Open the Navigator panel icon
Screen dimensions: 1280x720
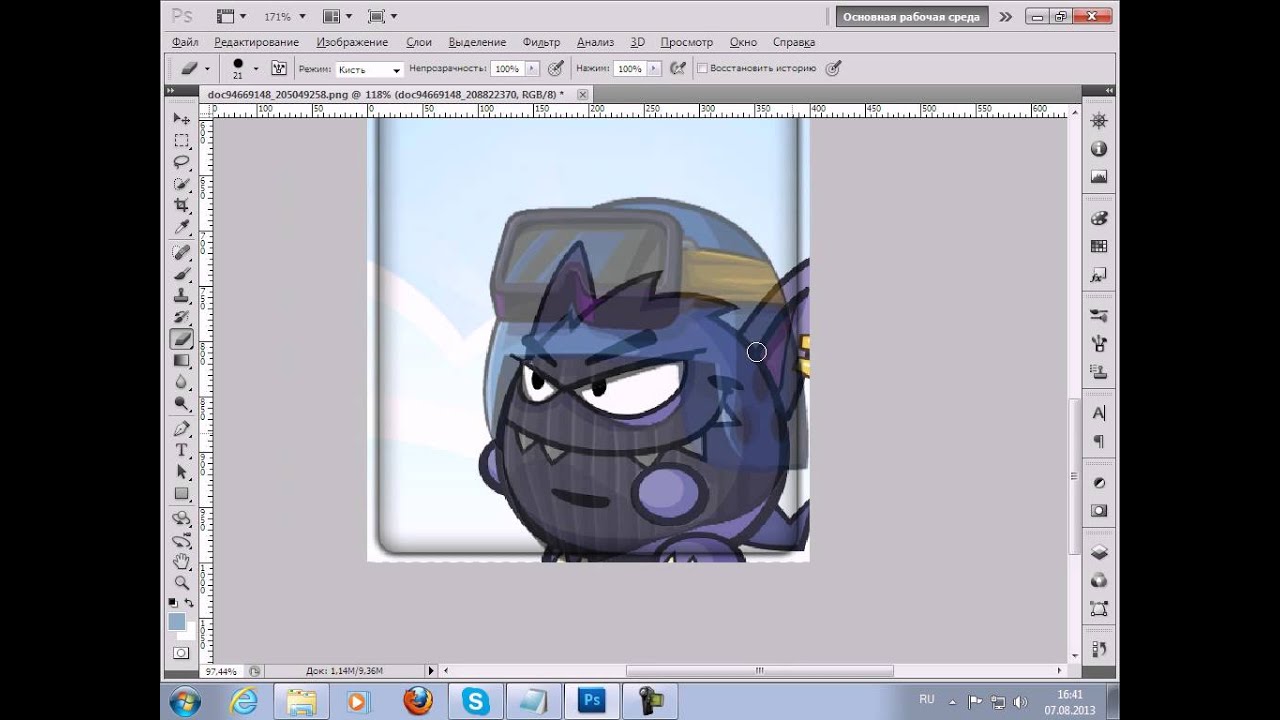point(1099,120)
